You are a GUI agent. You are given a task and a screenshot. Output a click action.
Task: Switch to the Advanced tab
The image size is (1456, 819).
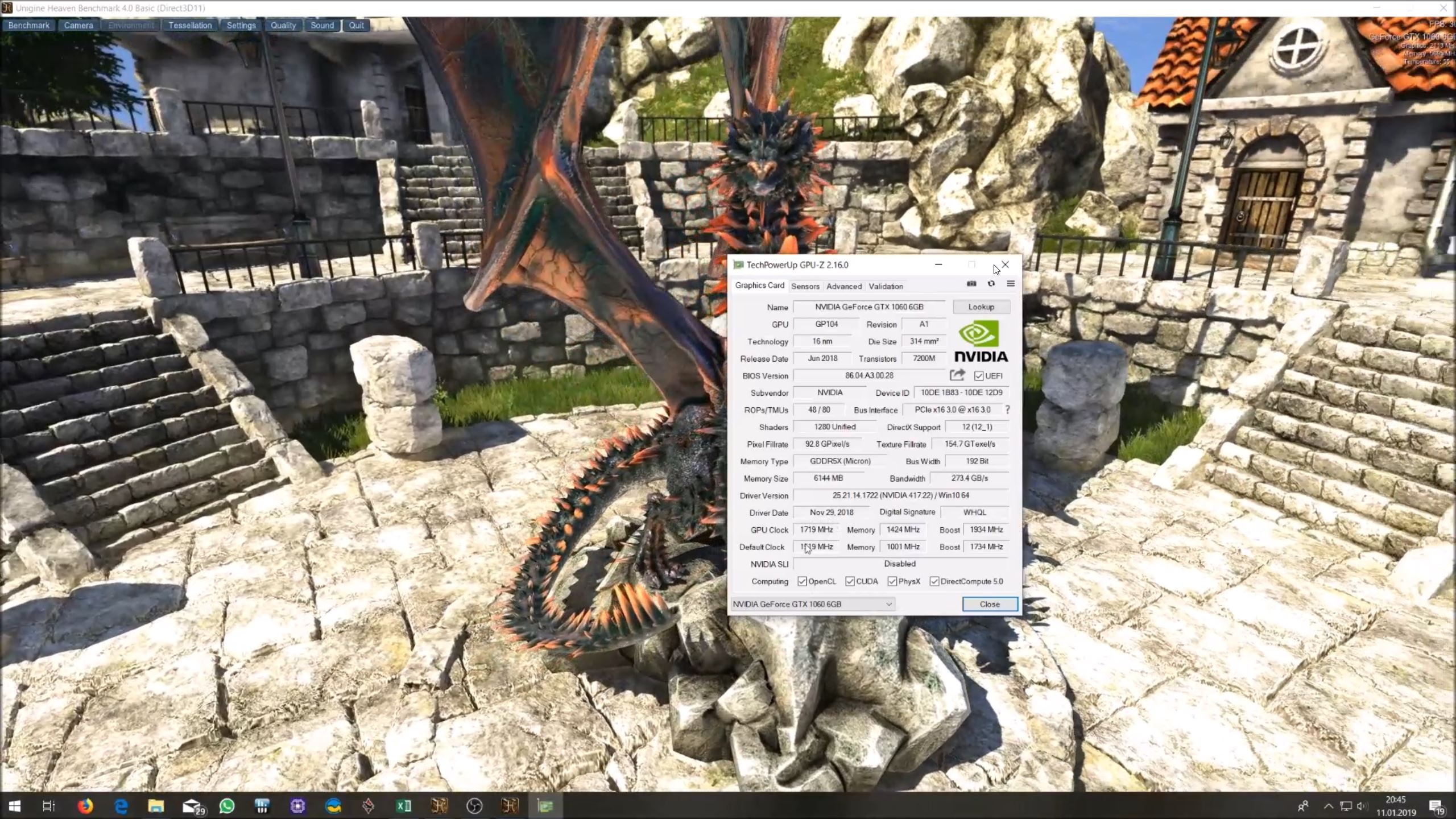pyautogui.click(x=844, y=286)
